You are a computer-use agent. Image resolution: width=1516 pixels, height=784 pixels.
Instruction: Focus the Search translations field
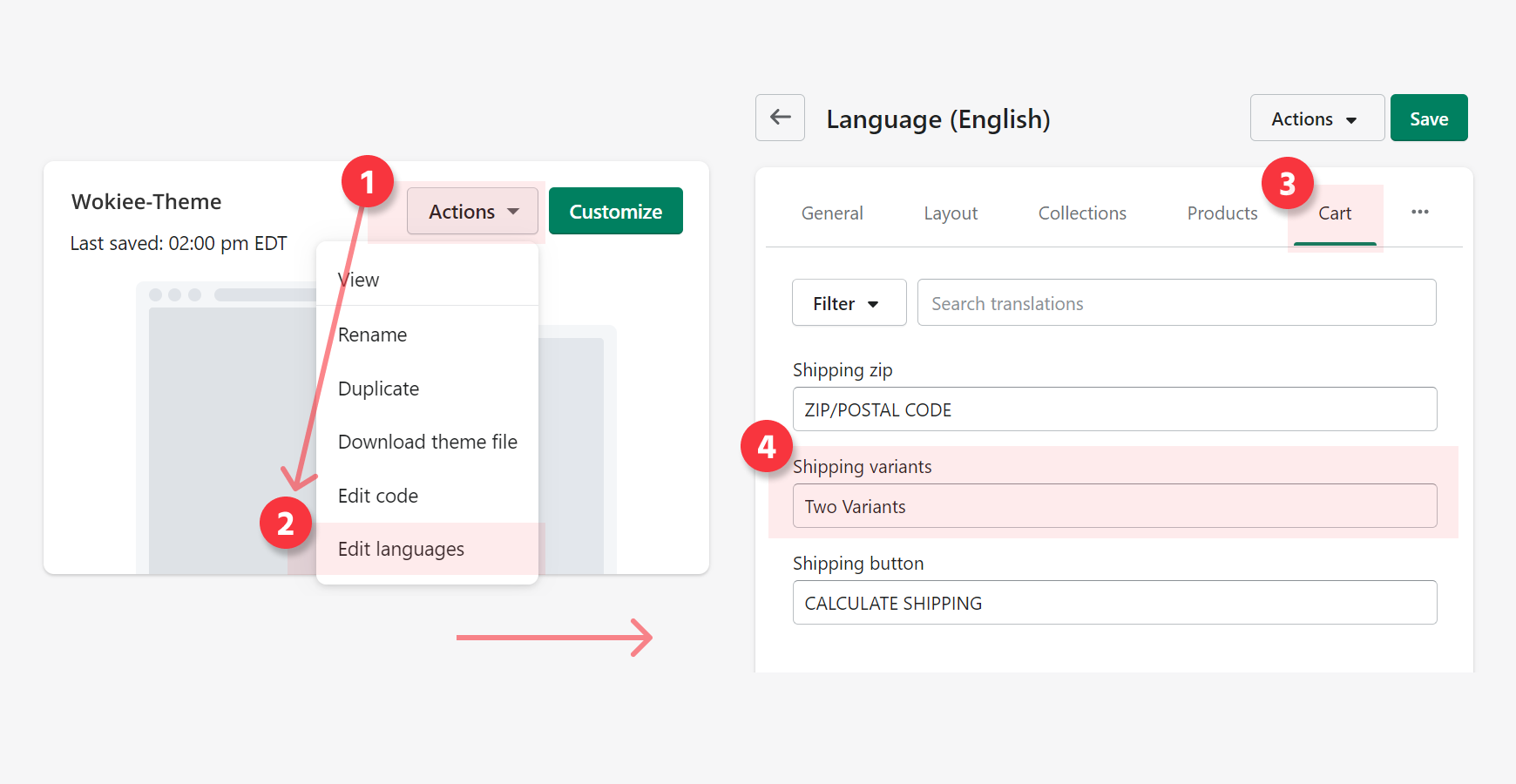pos(1175,303)
